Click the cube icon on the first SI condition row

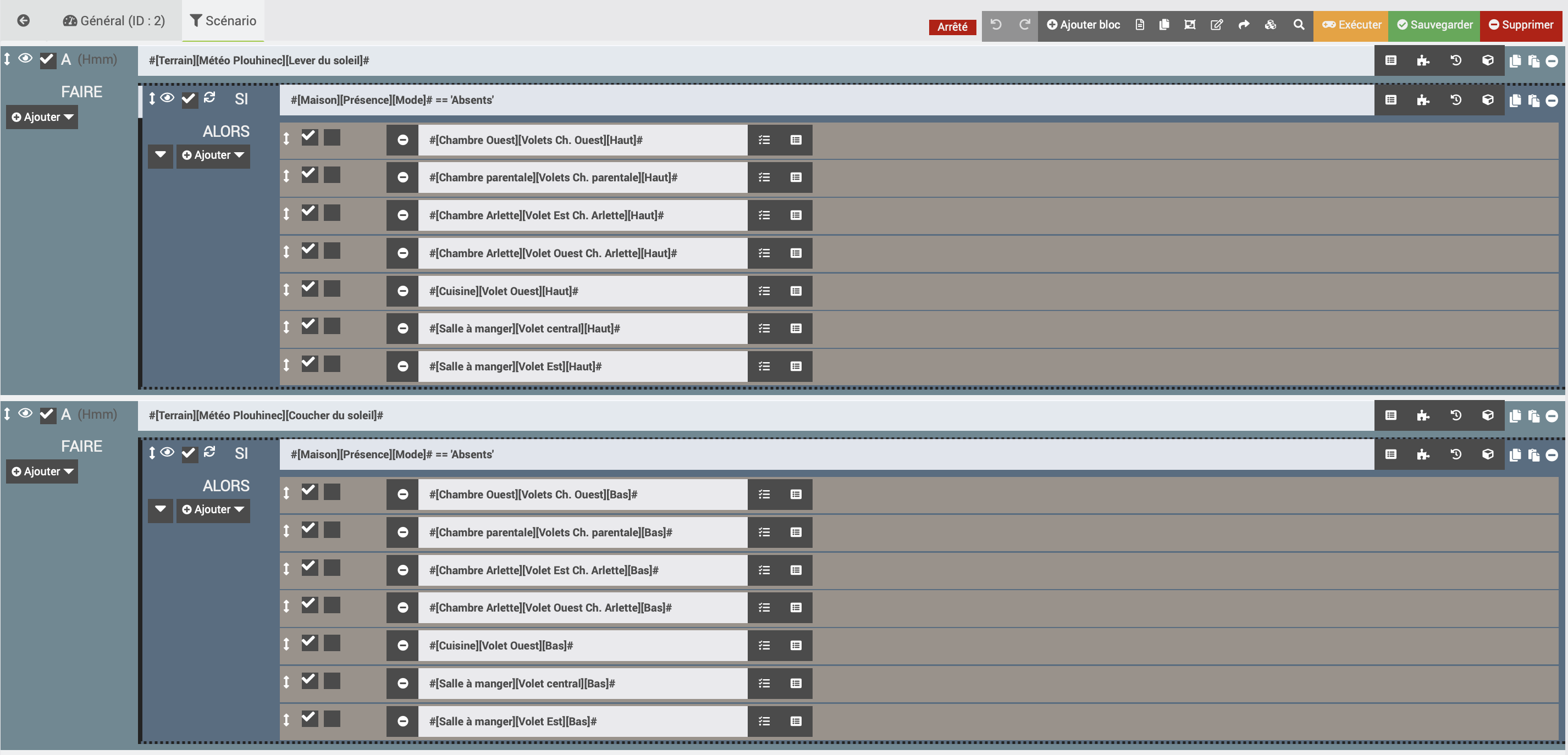(1487, 100)
